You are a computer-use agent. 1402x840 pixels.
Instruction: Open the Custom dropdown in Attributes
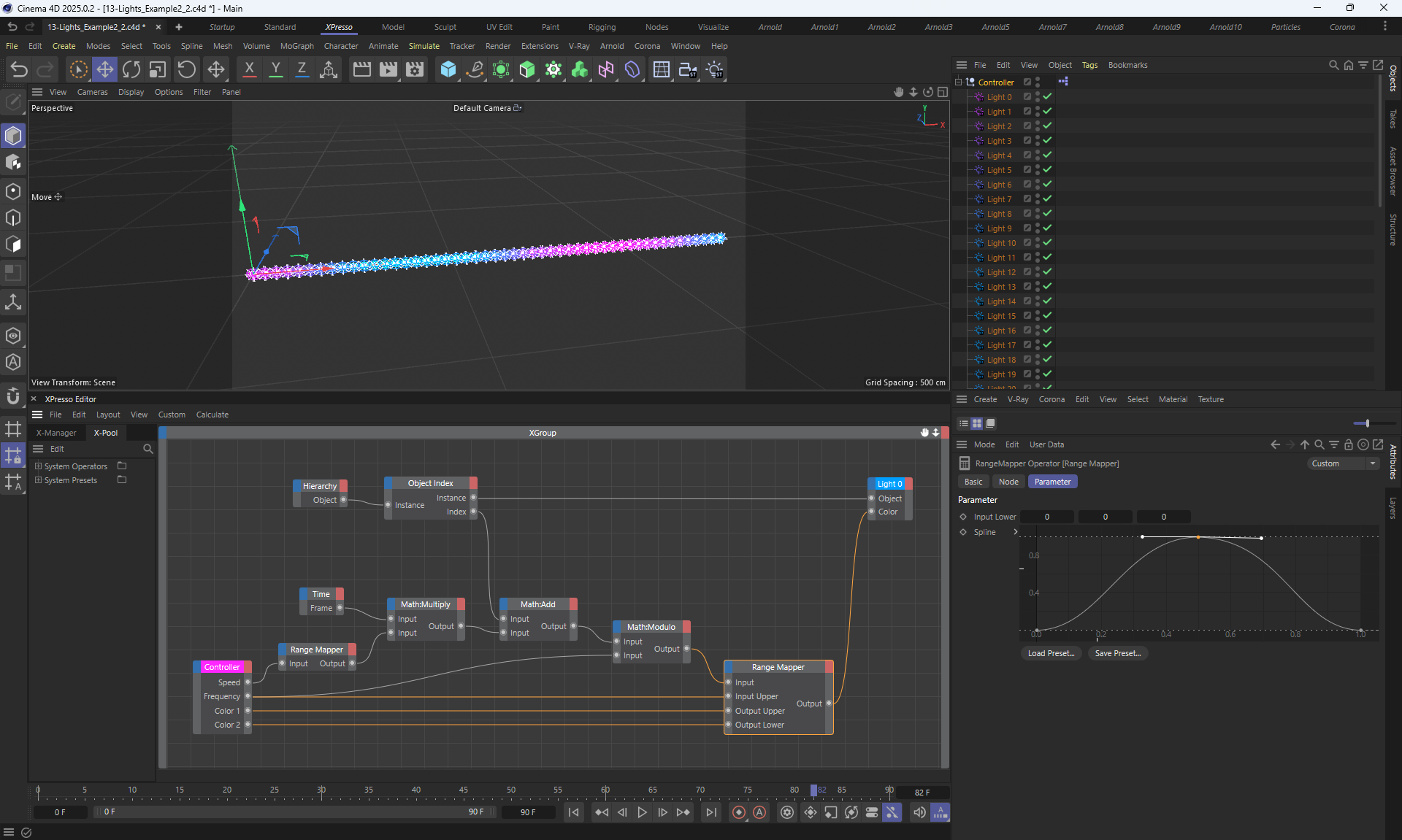[x=1342, y=463]
